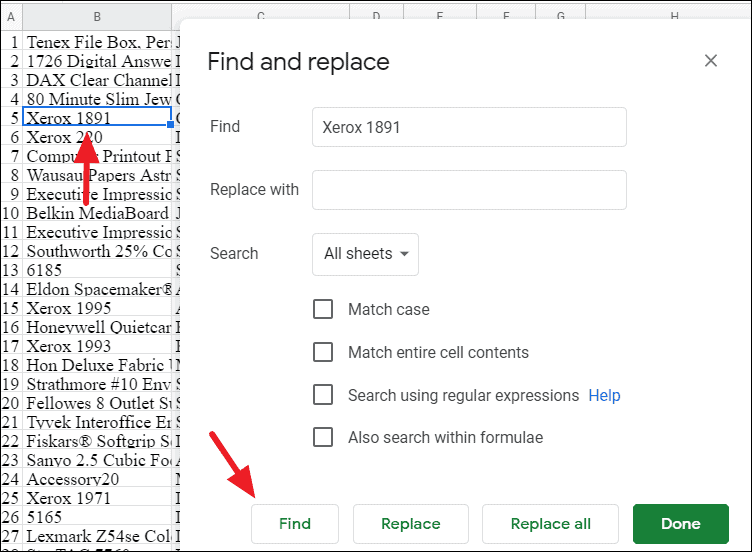The image size is (752, 552).
Task: Enable the Match case checkbox
Action: coord(323,309)
